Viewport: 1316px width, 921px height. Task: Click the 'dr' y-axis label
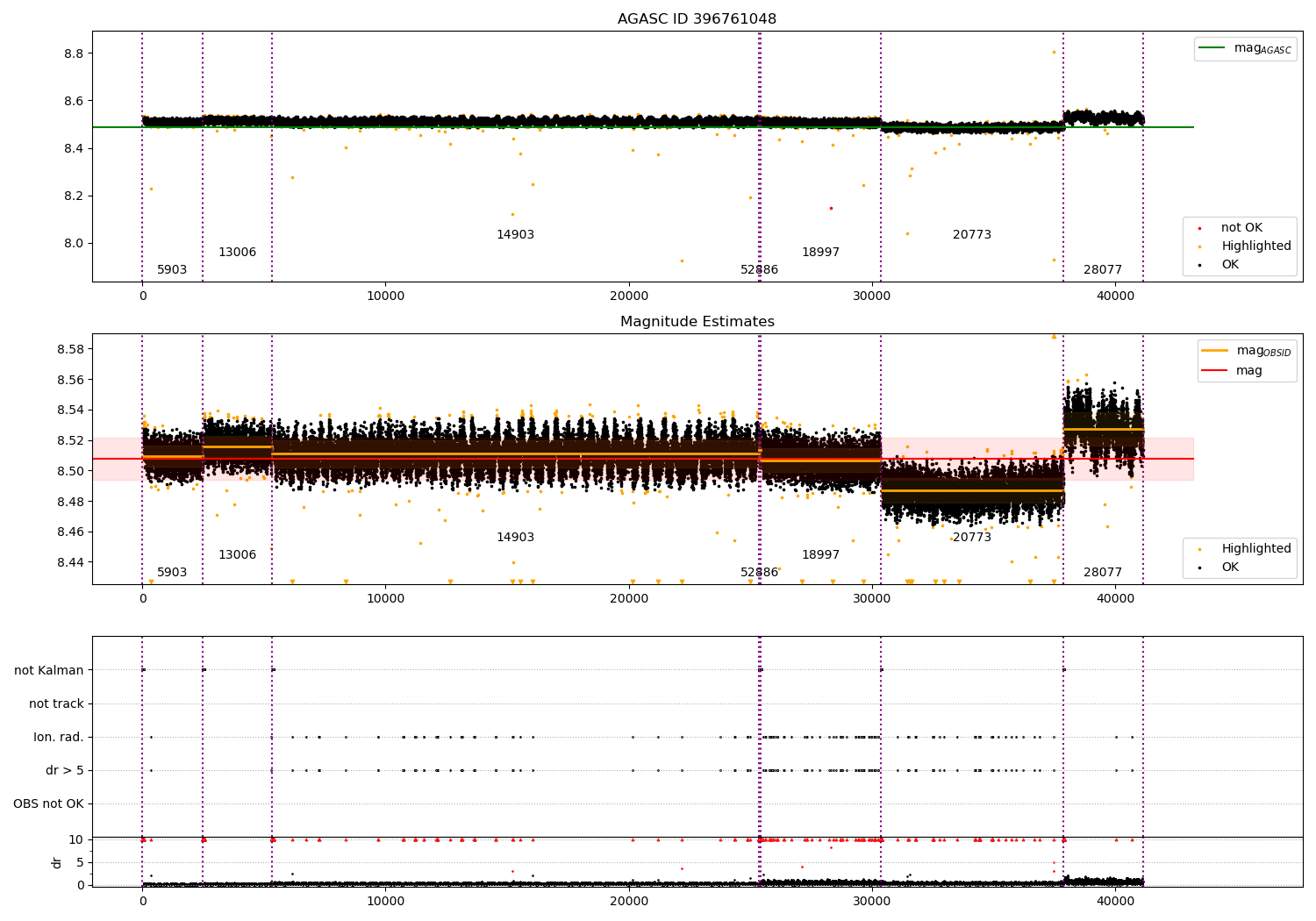(x=57, y=862)
